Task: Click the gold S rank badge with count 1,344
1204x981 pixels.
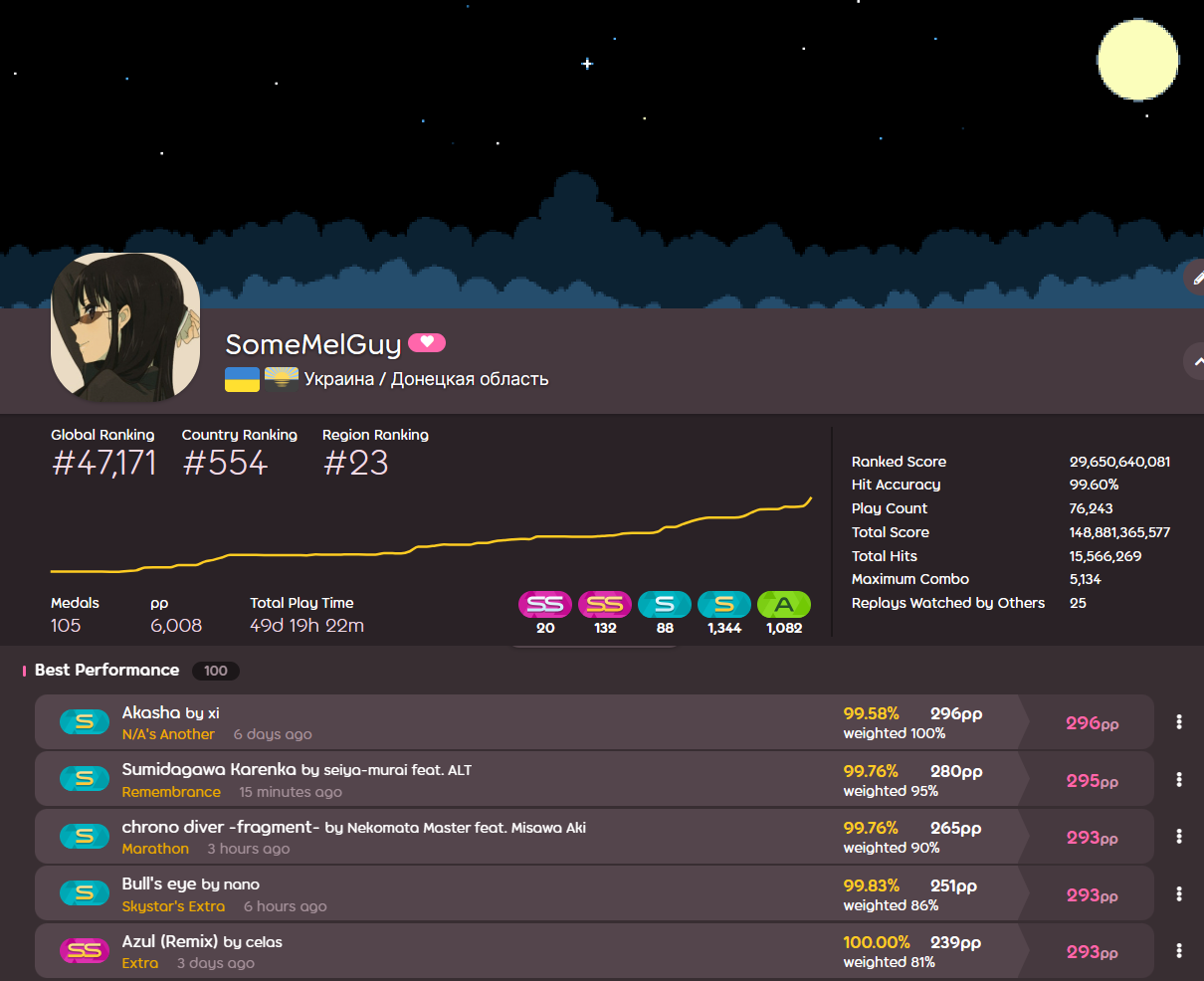Action: point(724,604)
